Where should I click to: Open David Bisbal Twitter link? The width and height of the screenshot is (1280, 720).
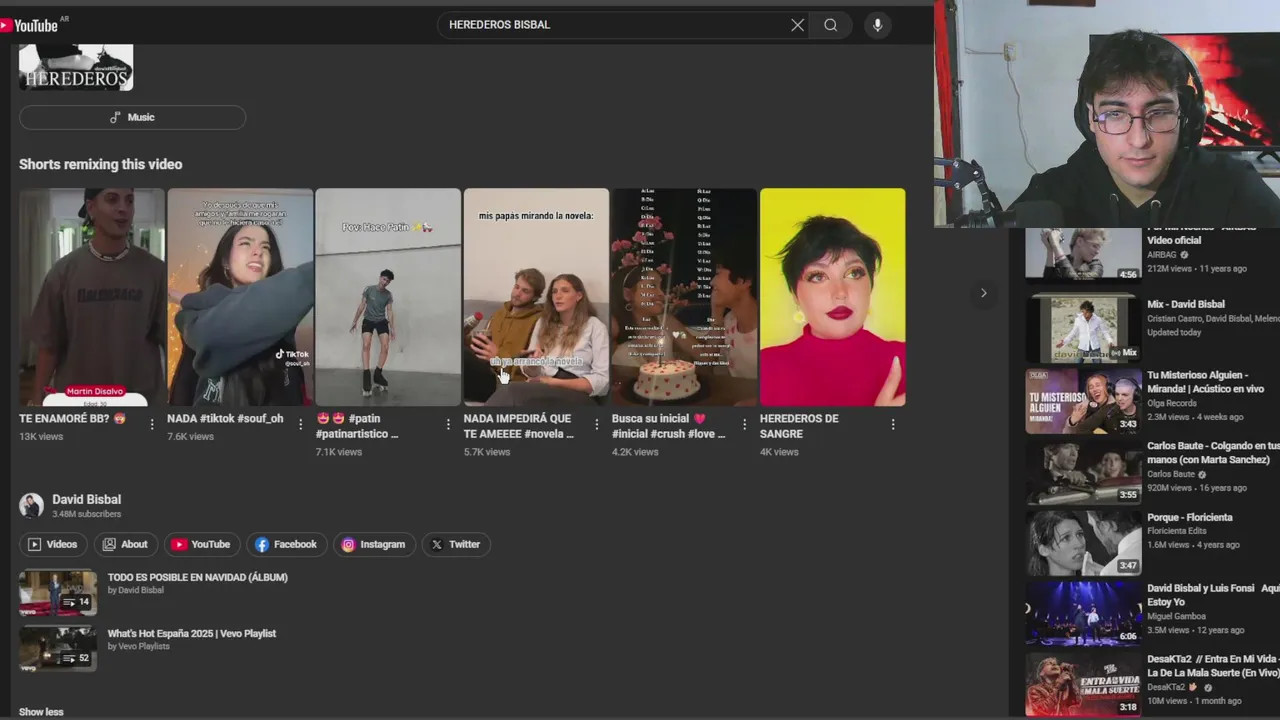(456, 544)
